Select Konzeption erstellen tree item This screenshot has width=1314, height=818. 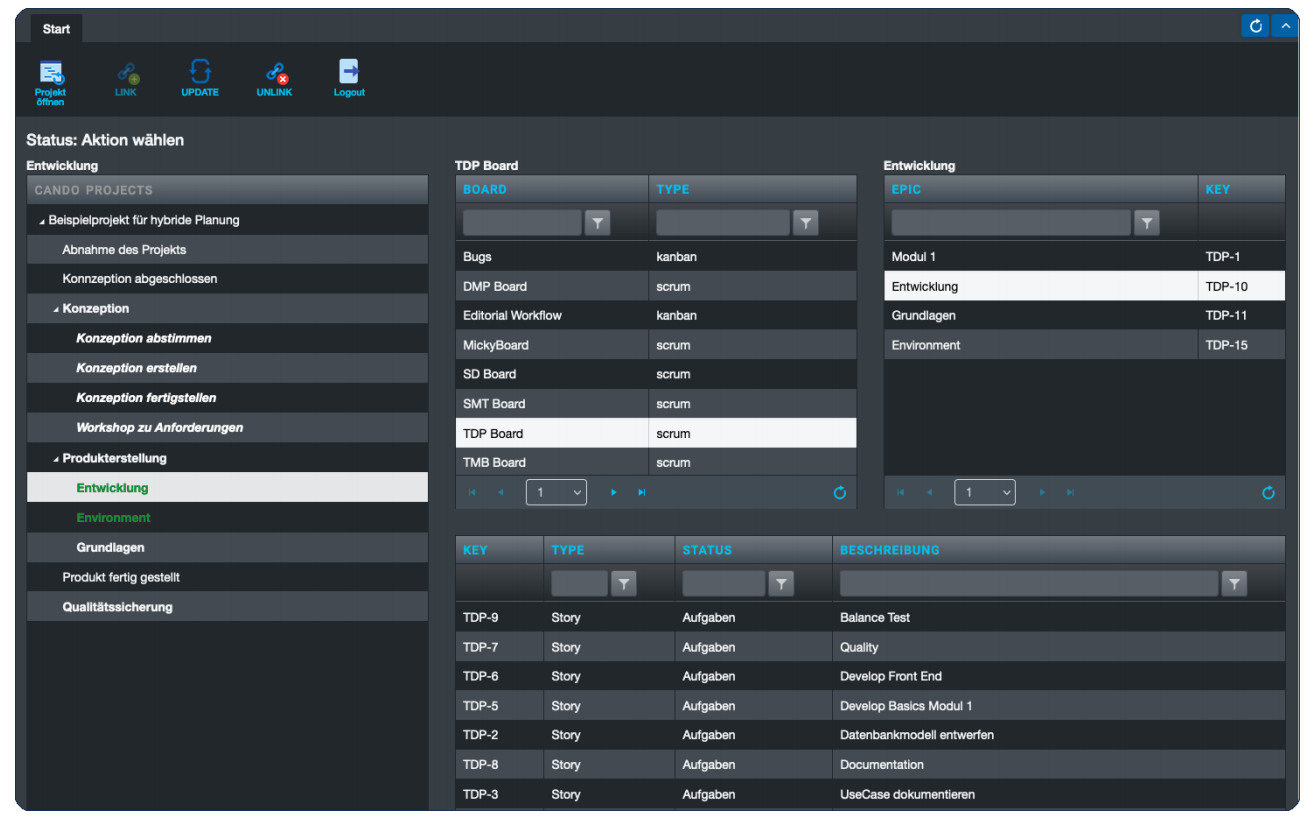click(x=228, y=369)
